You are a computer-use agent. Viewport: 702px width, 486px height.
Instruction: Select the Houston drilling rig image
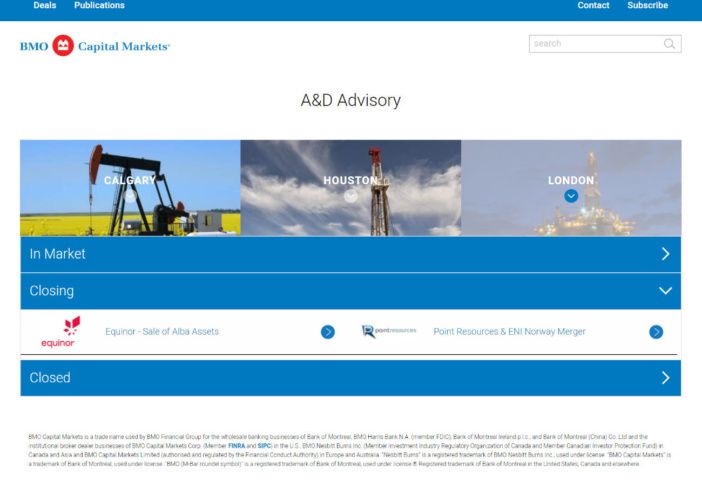pos(351,188)
